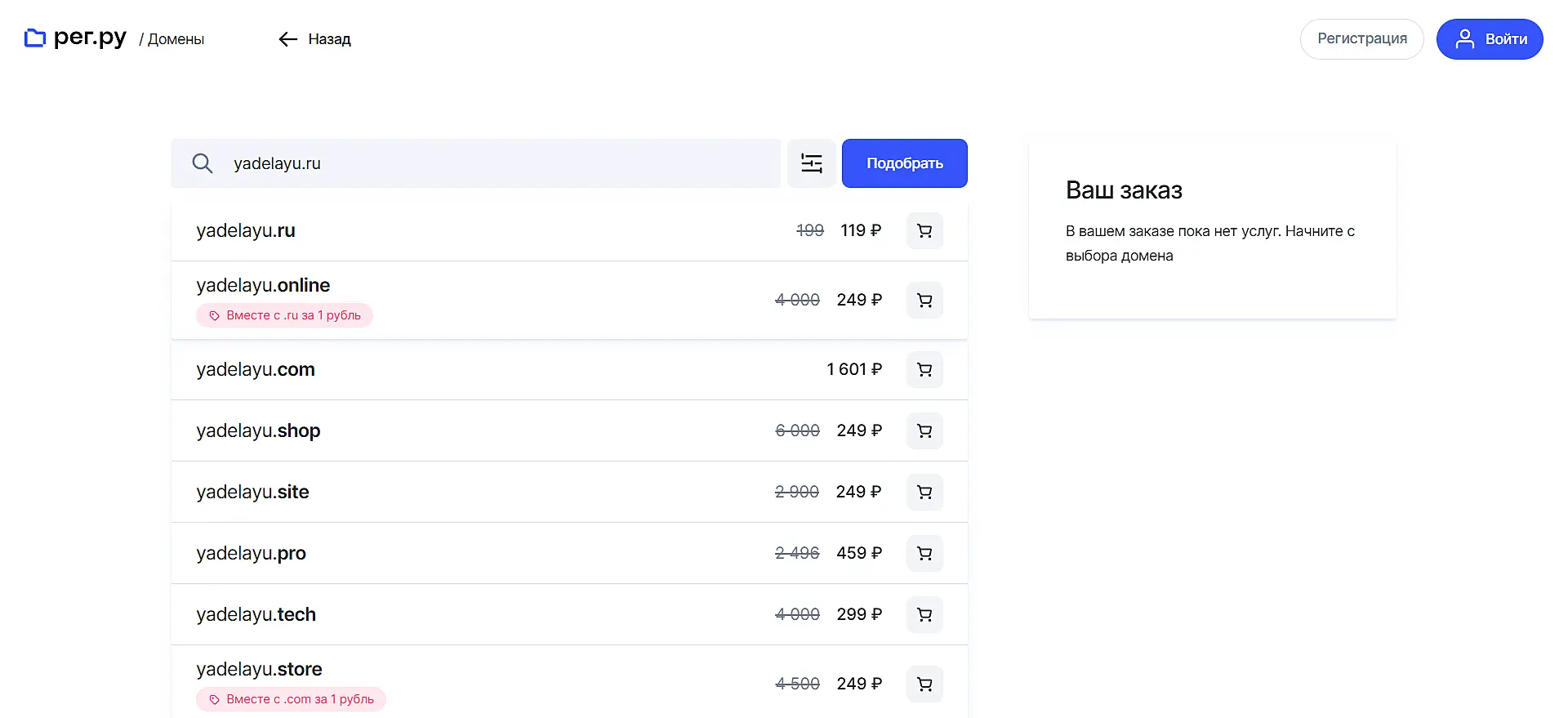
Task: Click the 'Вместе с .com за 1 рубль' badge
Action: [291, 699]
